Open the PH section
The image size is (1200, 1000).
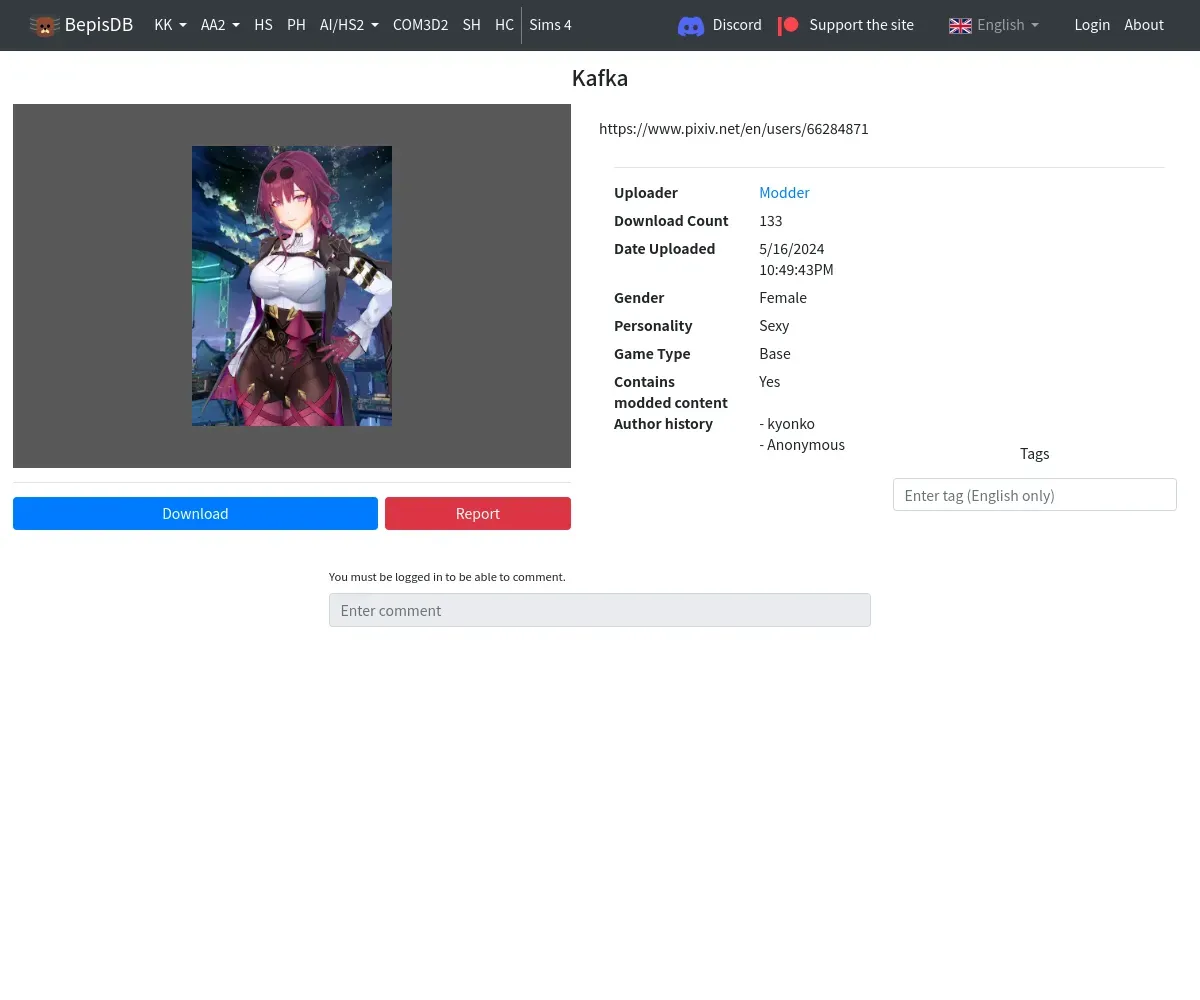pyautogui.click(x=296, y=25)
